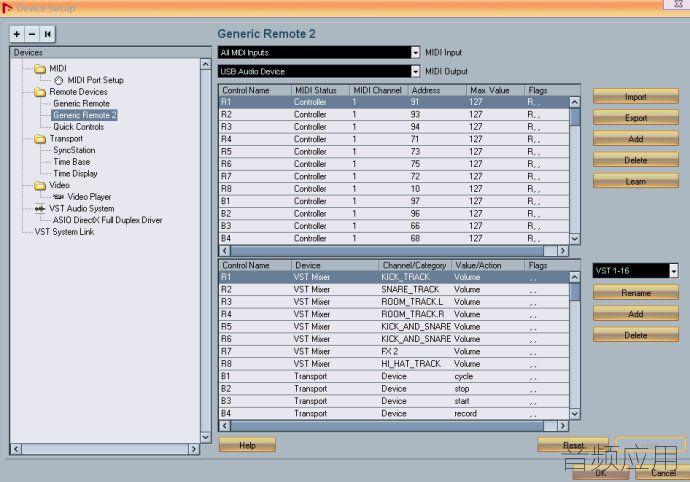690x482 pixels.
Task: Click the reset-to-first device icon
Action: 48,34
